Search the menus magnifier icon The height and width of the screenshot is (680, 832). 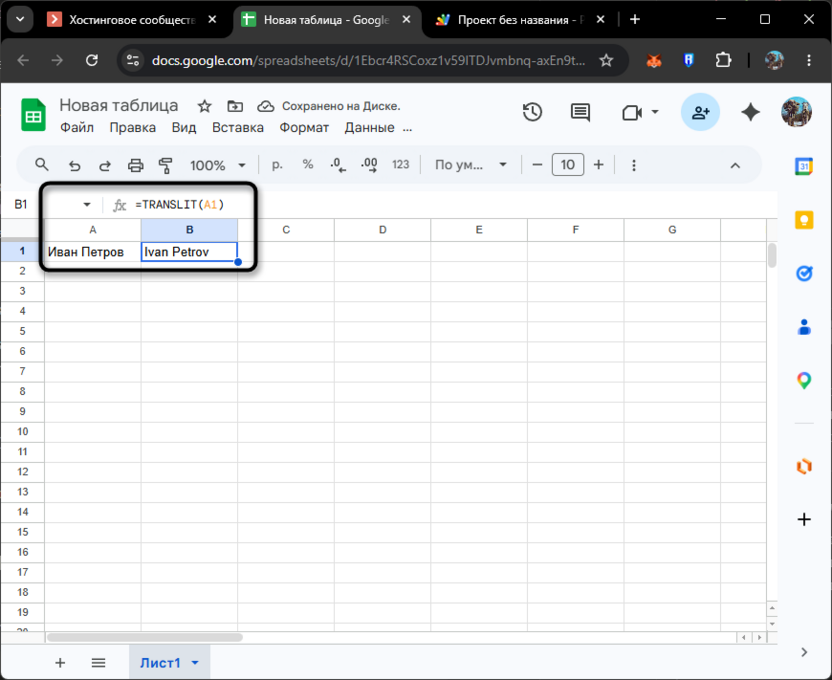(x=42, y=165)
